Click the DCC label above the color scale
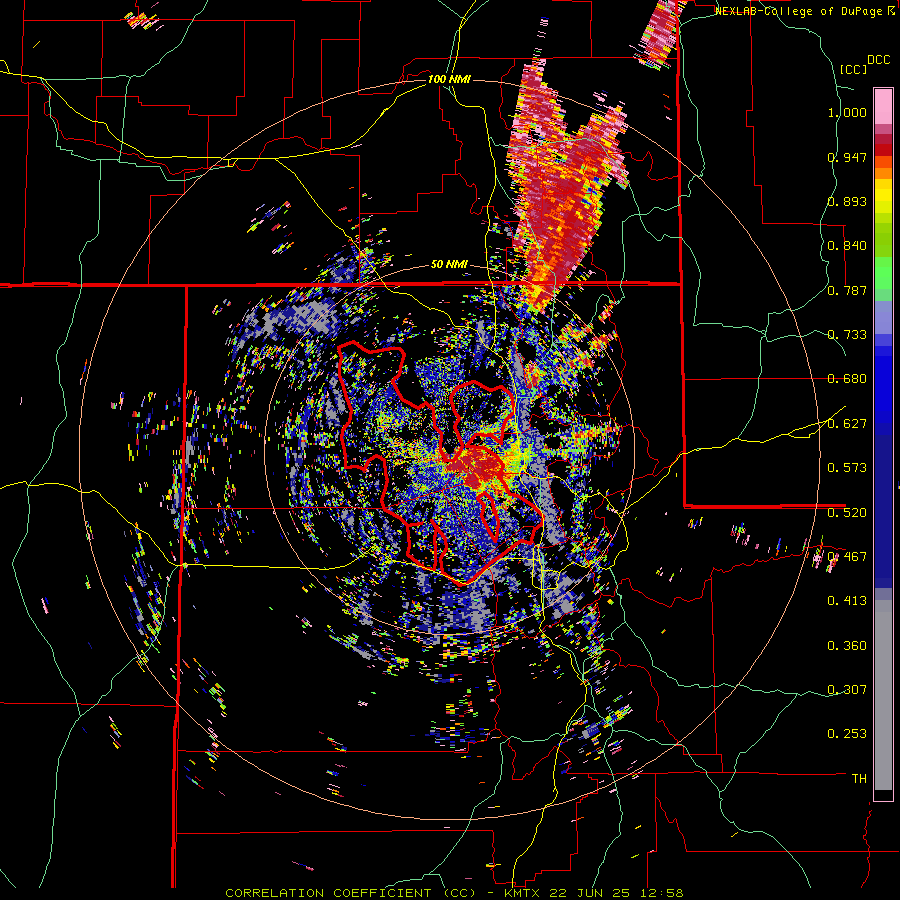Viewport: 900px width, 900px height. tap(878, 60)
